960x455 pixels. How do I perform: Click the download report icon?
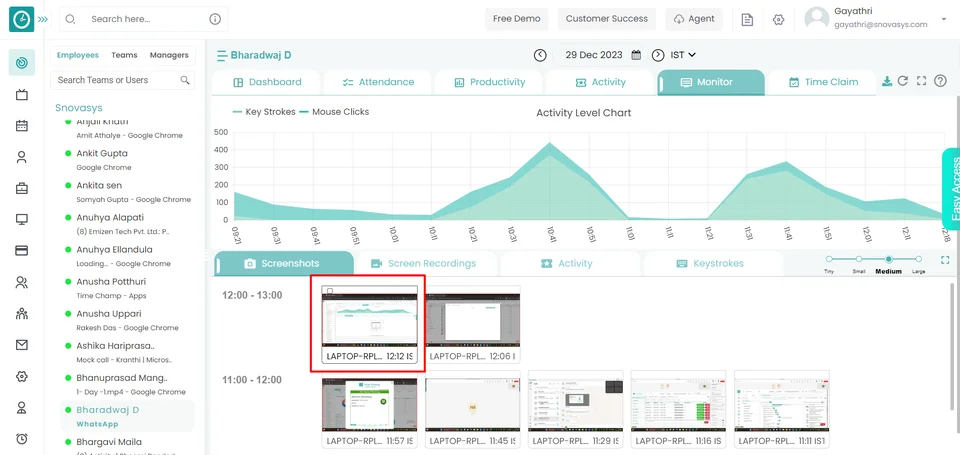887,82
